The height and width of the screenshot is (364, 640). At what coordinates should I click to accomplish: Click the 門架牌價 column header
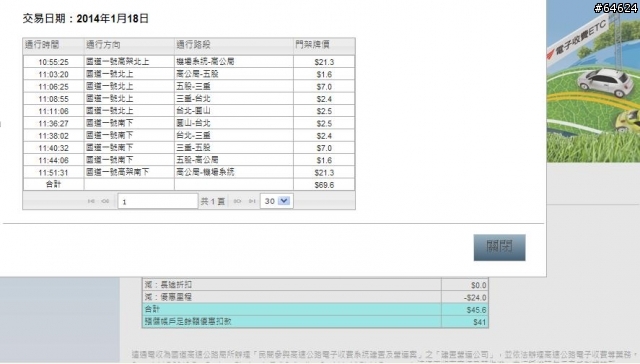point(324,45)
